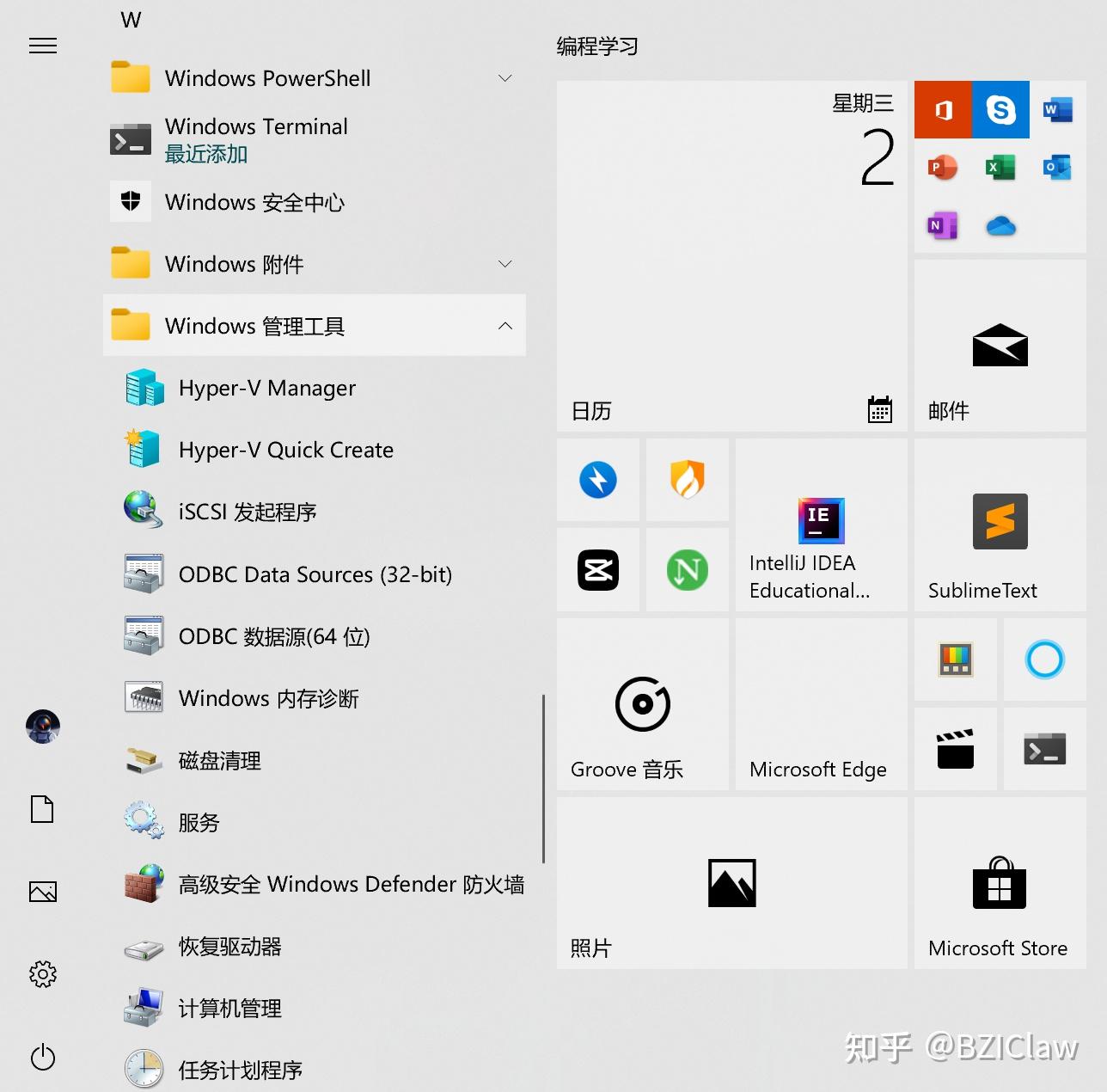Open 任务计划程序 task scheduler
Image resolution: width=1107 pixels, height=1092 pixels.
pos(315,1071)
